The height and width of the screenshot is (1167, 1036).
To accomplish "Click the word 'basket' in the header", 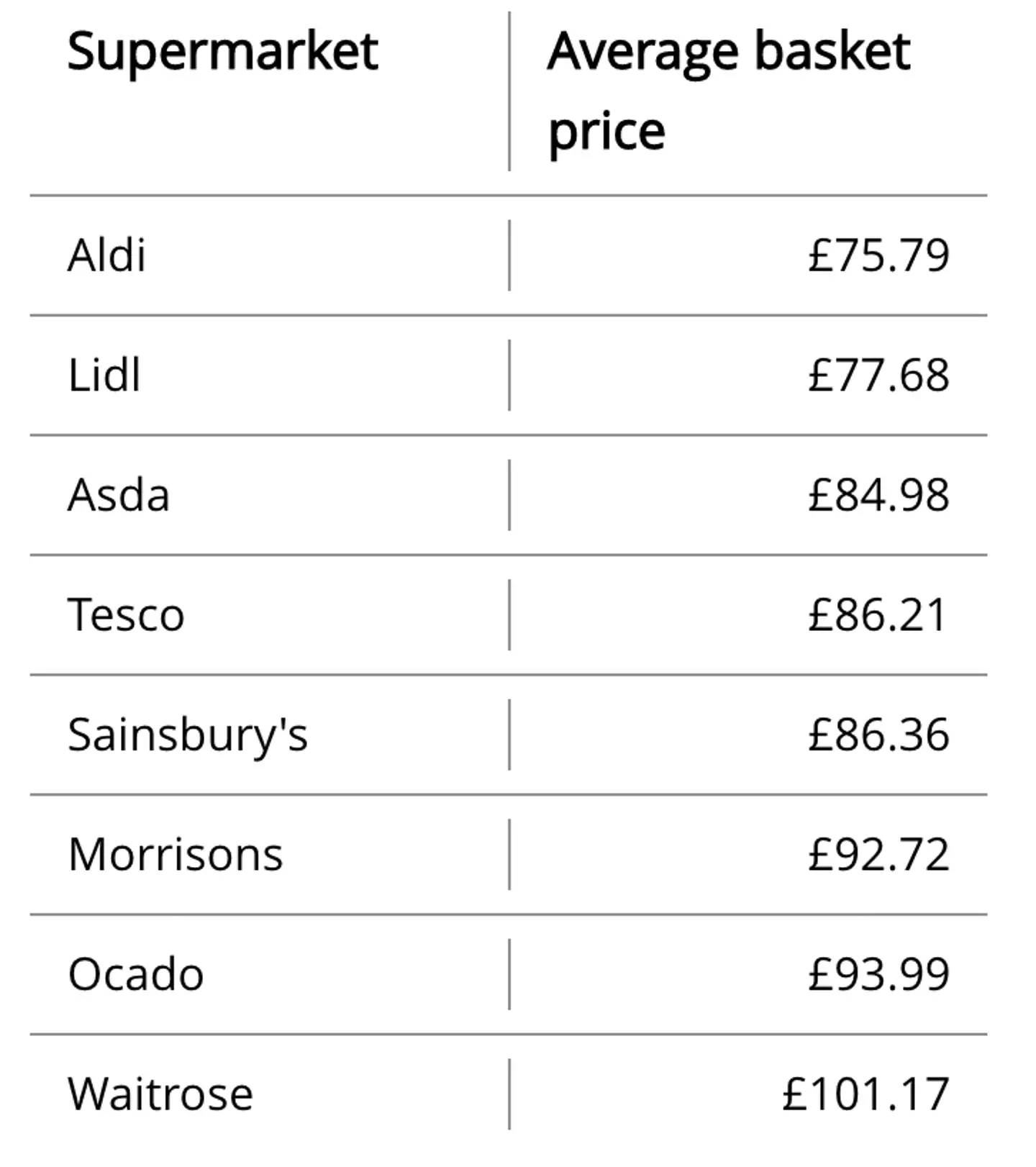I will (832, 52).
